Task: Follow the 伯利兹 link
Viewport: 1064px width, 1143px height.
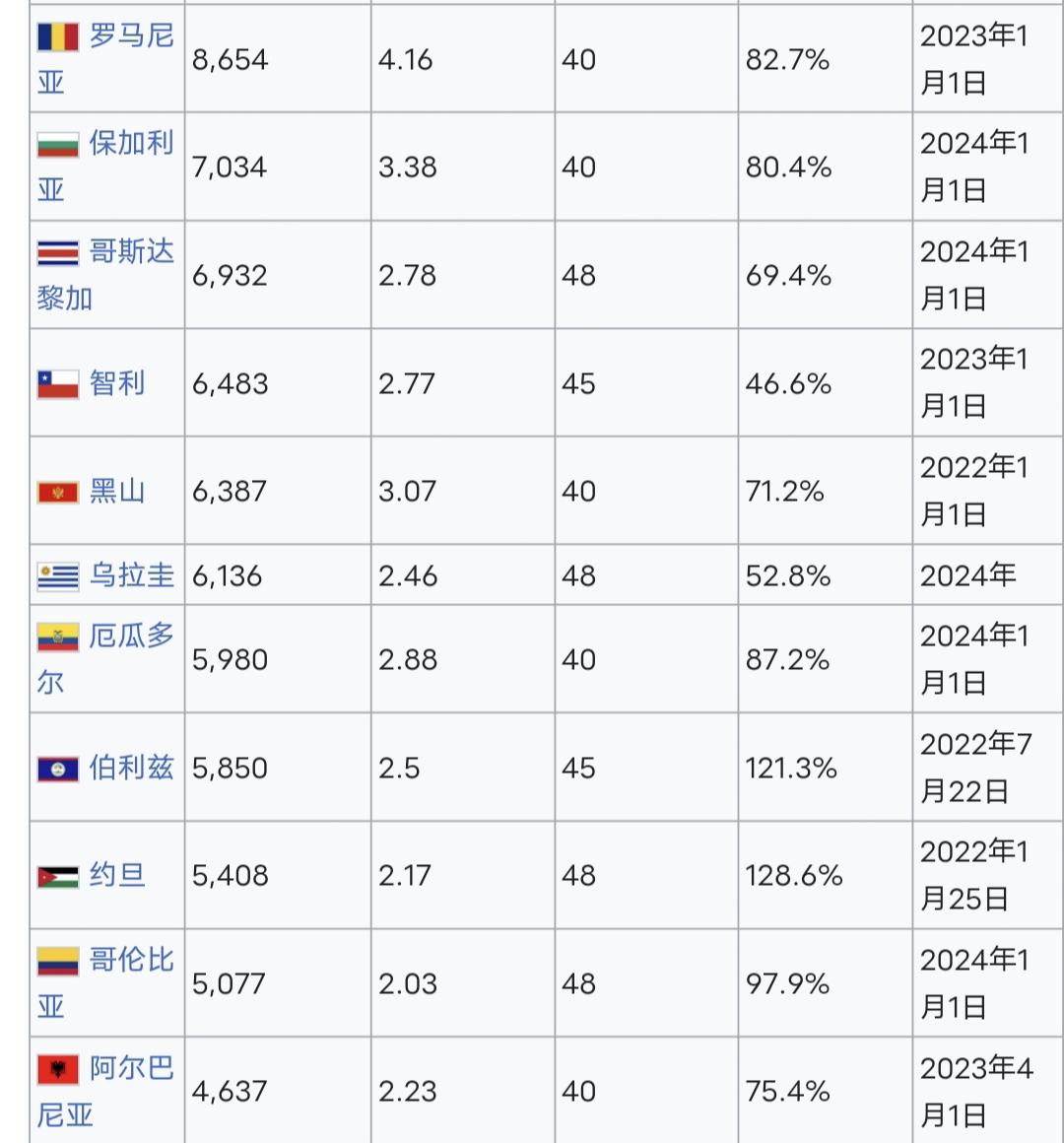Action: tap(132, 768)
